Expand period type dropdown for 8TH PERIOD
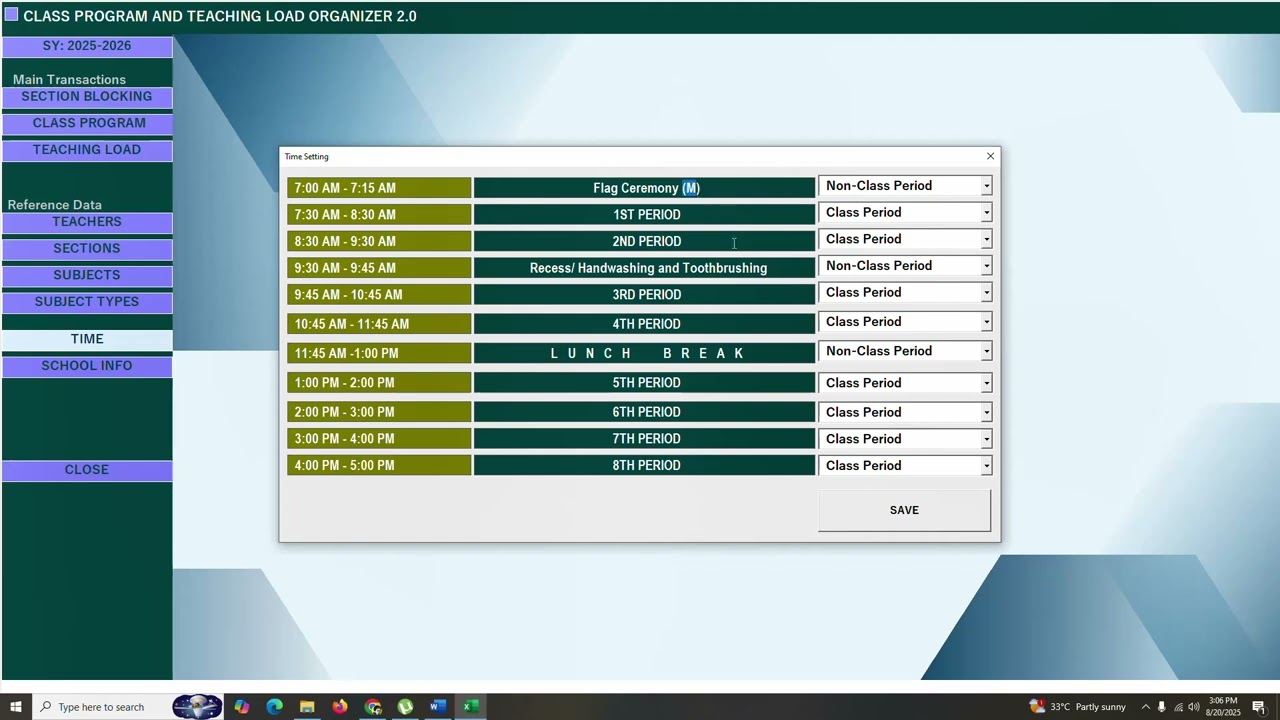Screen dimensions: 1280x720 point(986,466)
